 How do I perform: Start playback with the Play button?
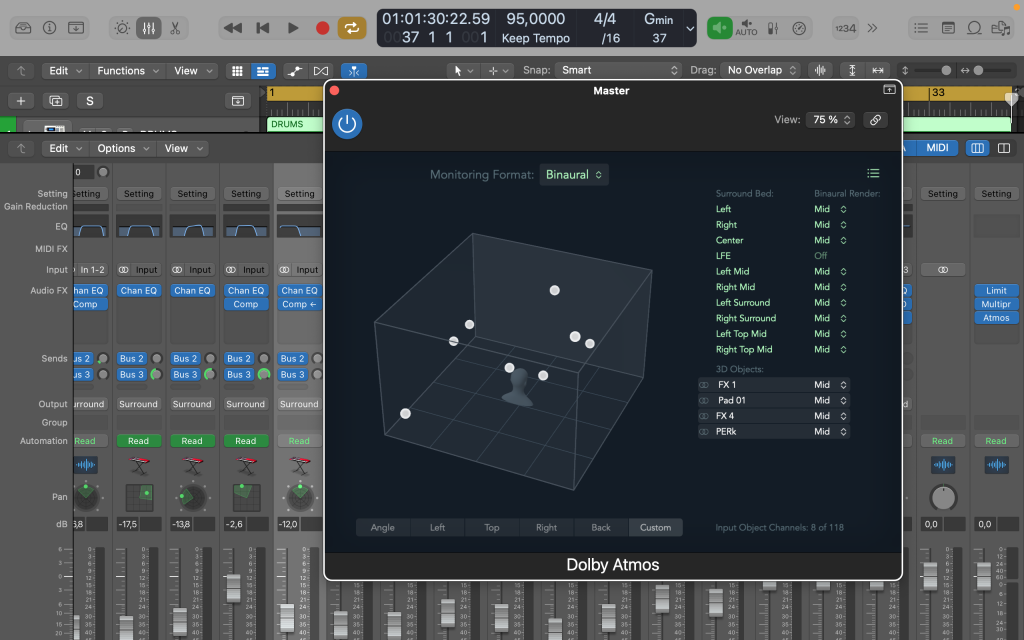coord(293,28)
